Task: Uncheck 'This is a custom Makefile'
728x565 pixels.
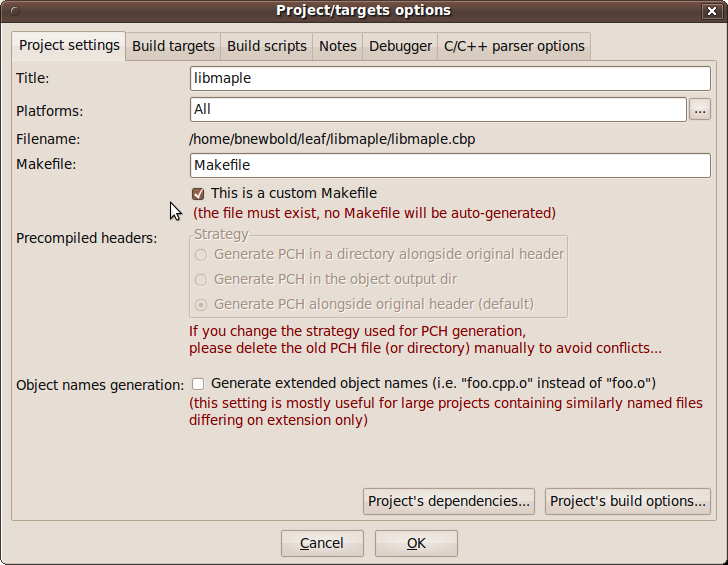Action: click(x=198, y=194)
